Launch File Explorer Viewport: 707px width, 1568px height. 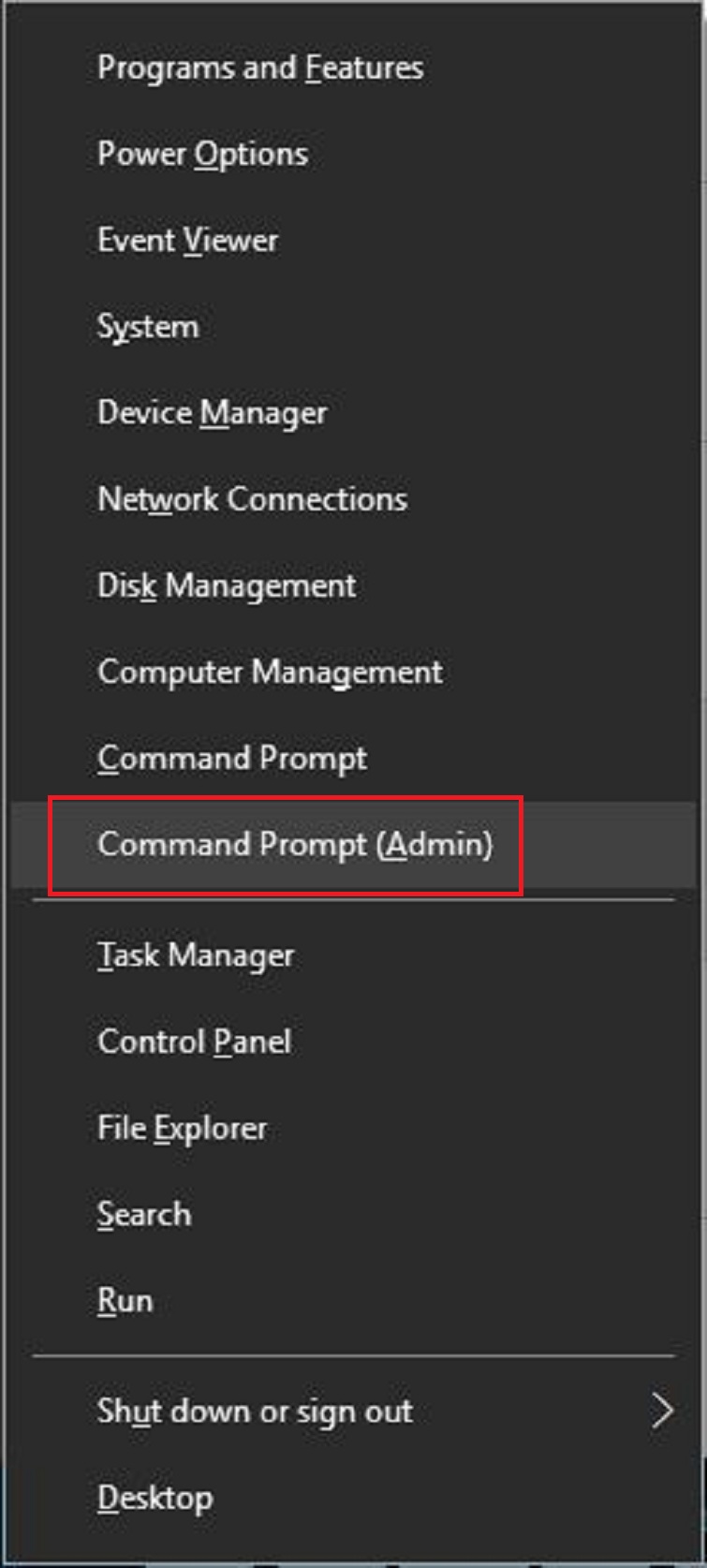point(182,1128)
